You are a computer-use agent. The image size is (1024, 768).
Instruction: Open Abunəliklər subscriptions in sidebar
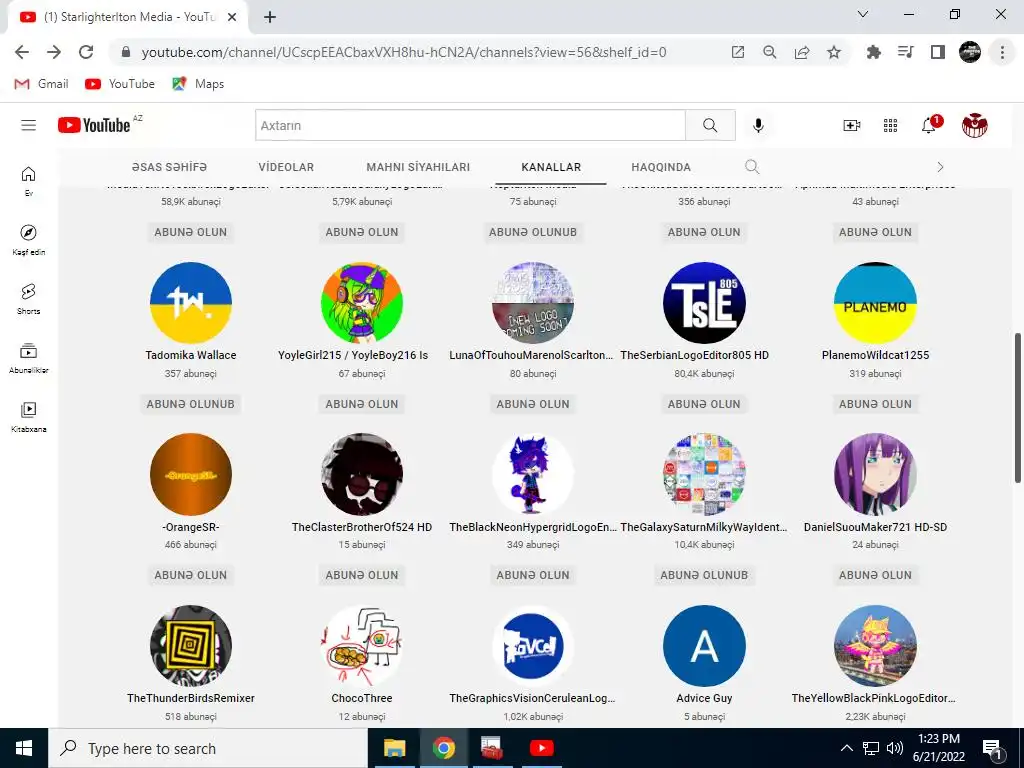pos(28,358)
